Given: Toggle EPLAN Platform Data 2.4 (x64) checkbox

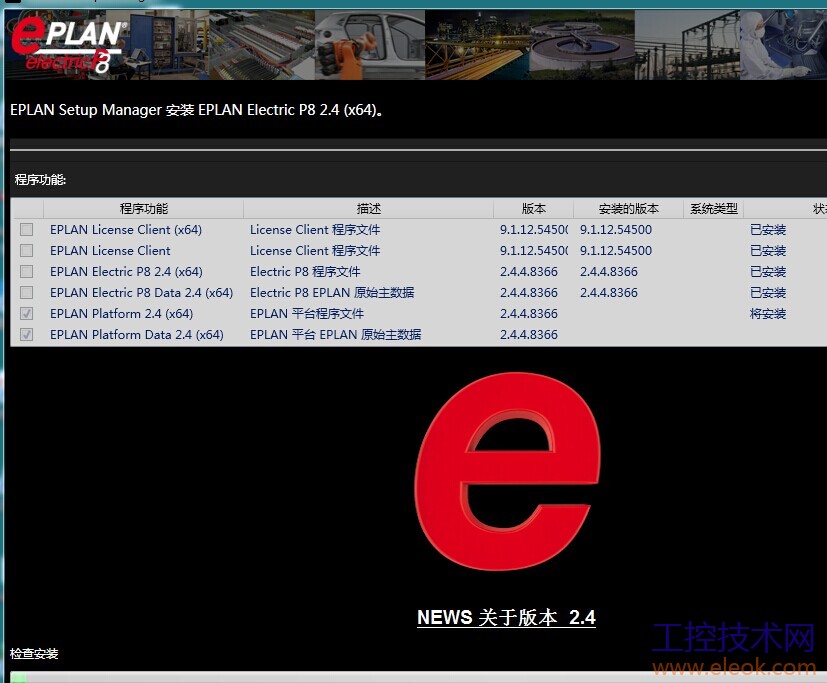Looking at the screenshot, I should coord(26,335).
